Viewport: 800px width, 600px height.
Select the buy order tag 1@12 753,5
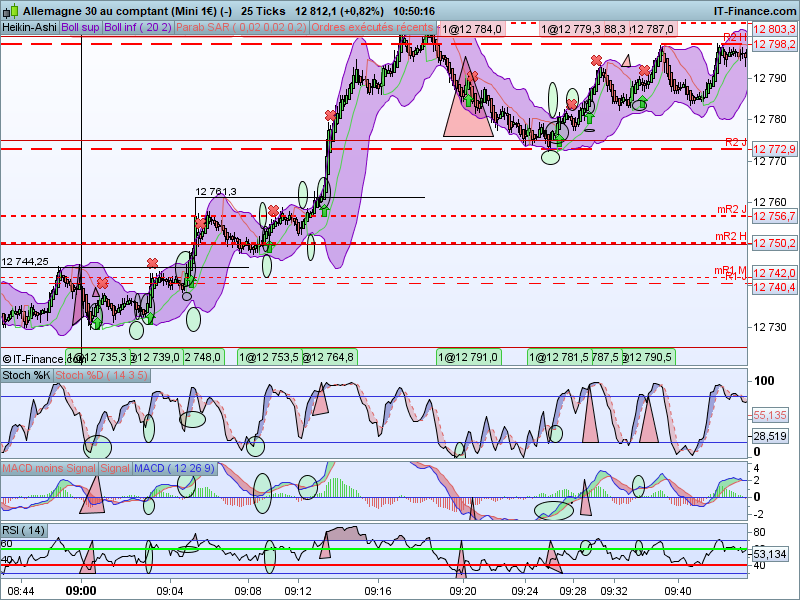[x=270, y=357]
